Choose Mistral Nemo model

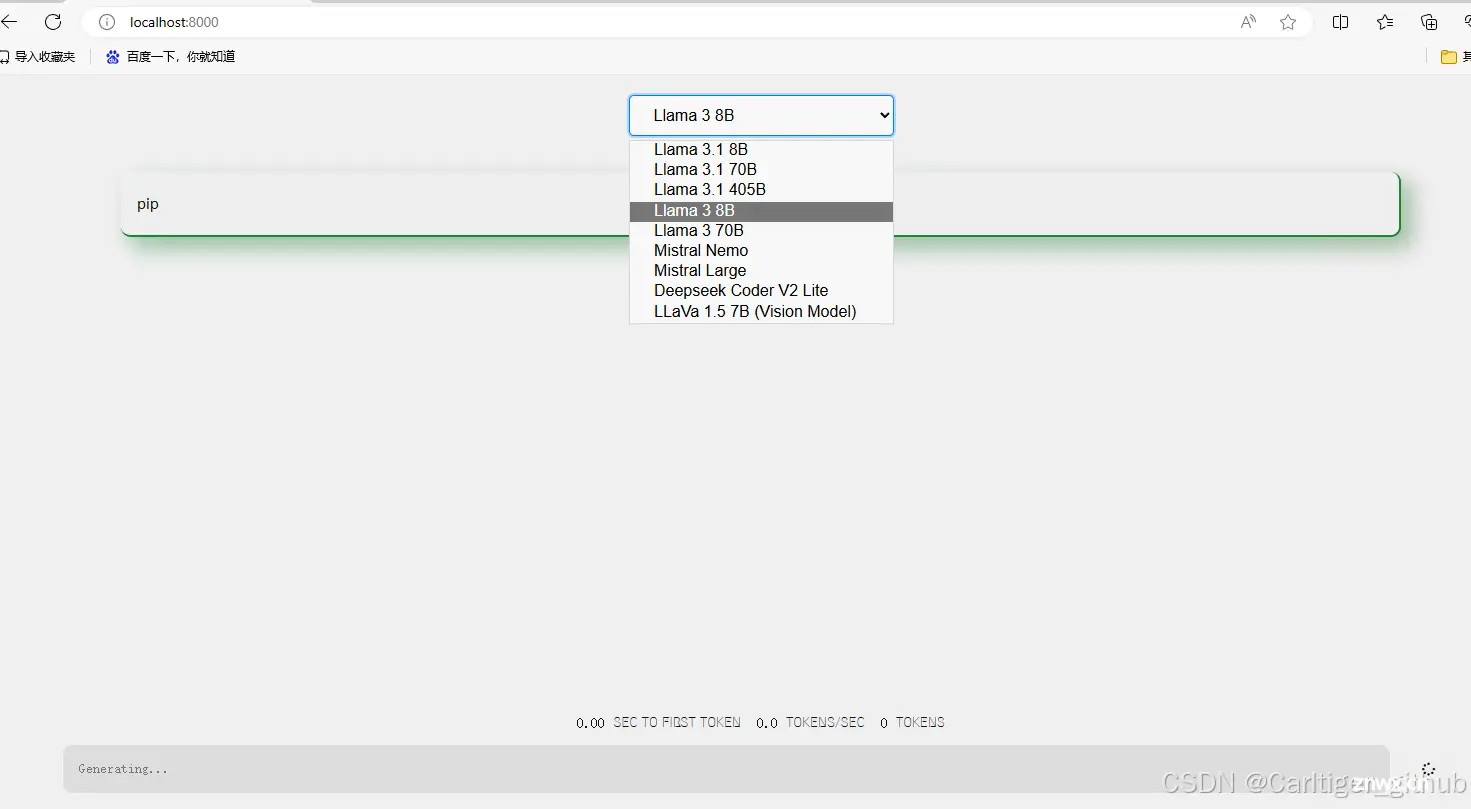tap(761, 250)
